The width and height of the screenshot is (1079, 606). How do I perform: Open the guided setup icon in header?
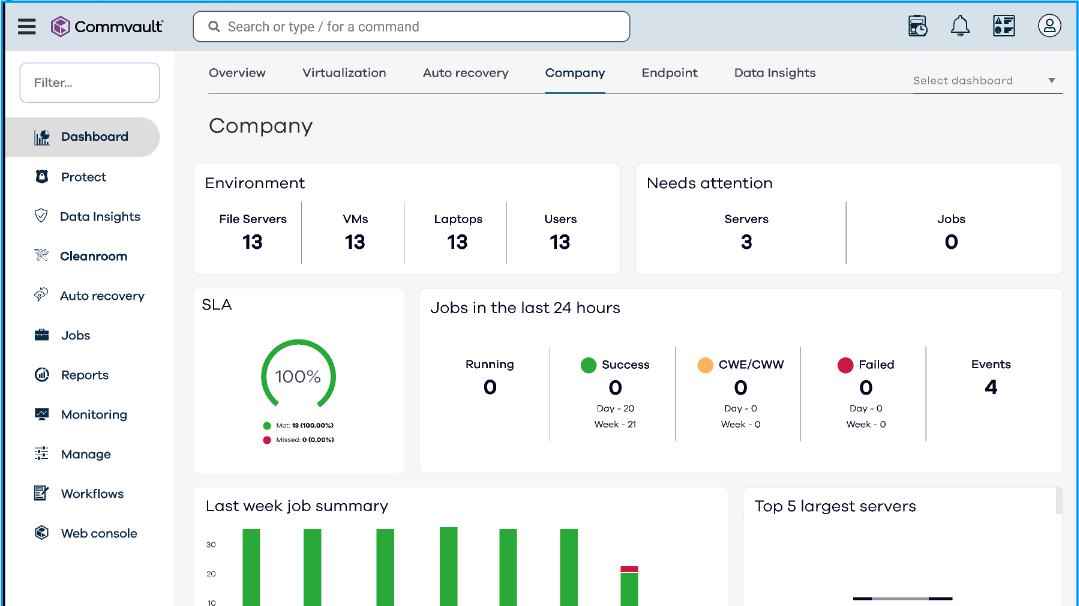(1004, 26)
